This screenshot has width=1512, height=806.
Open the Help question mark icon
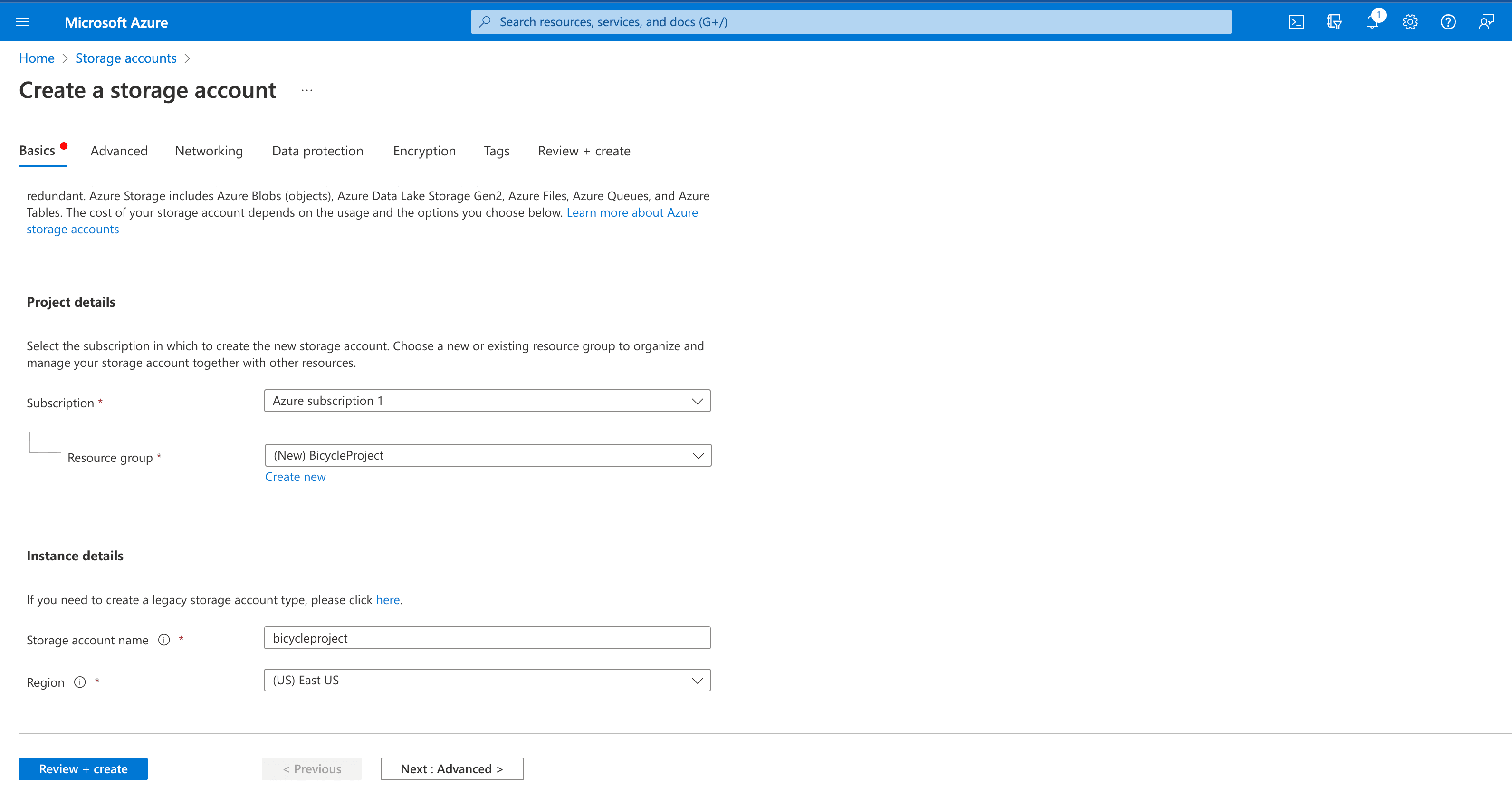pyautogui.click(x=1448, y=22)
